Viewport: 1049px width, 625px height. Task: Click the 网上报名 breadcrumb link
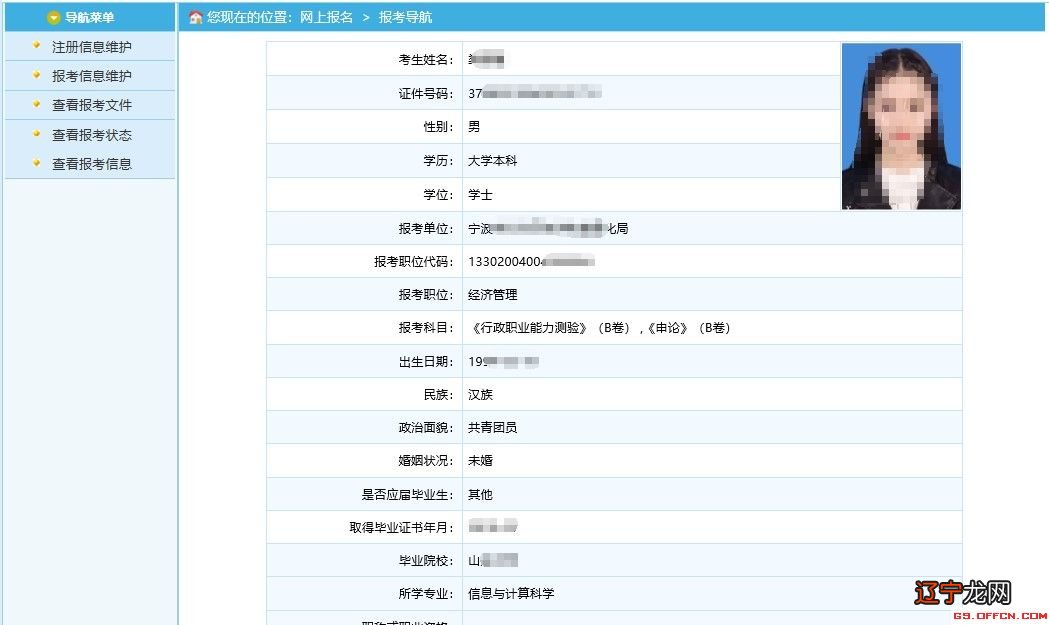coord(330,16)
